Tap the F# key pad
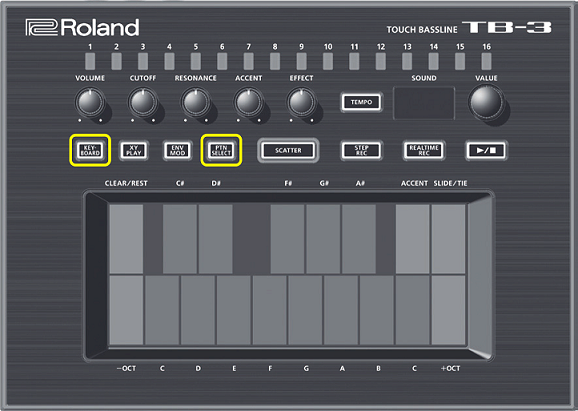The width and height of the screenshot is (578, 411). [x=287, y=239]
